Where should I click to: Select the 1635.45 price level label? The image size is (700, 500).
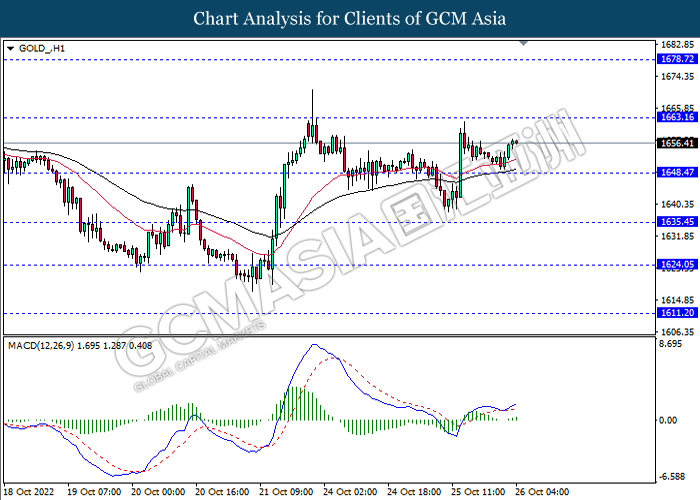677,222
